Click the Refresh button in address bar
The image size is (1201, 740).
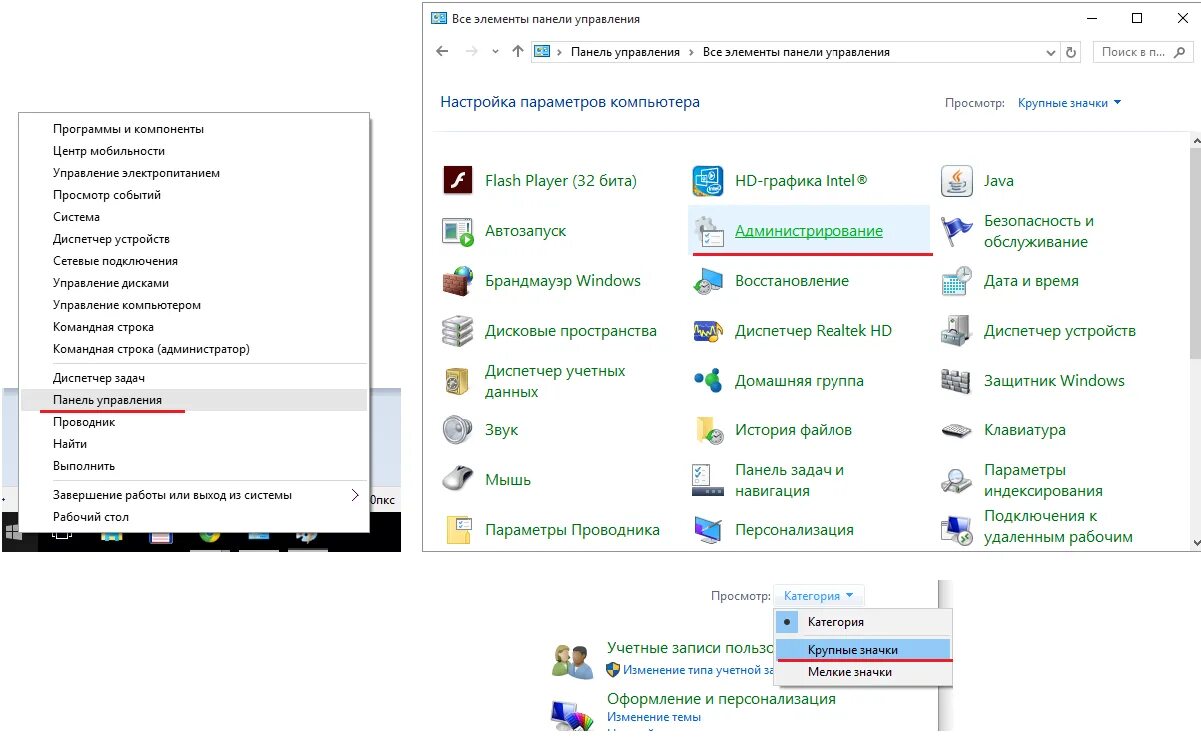pyautogui.click(x=1072, y=52)
